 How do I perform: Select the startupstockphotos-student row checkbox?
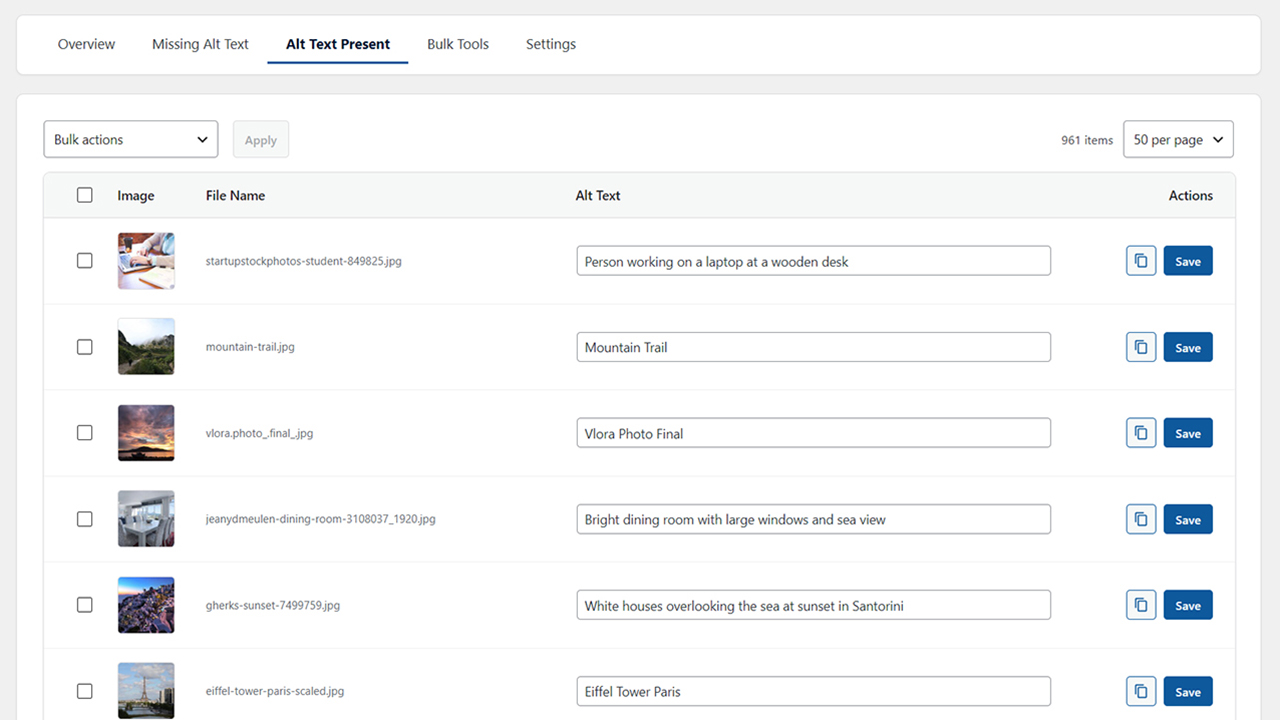coord(85,260)
